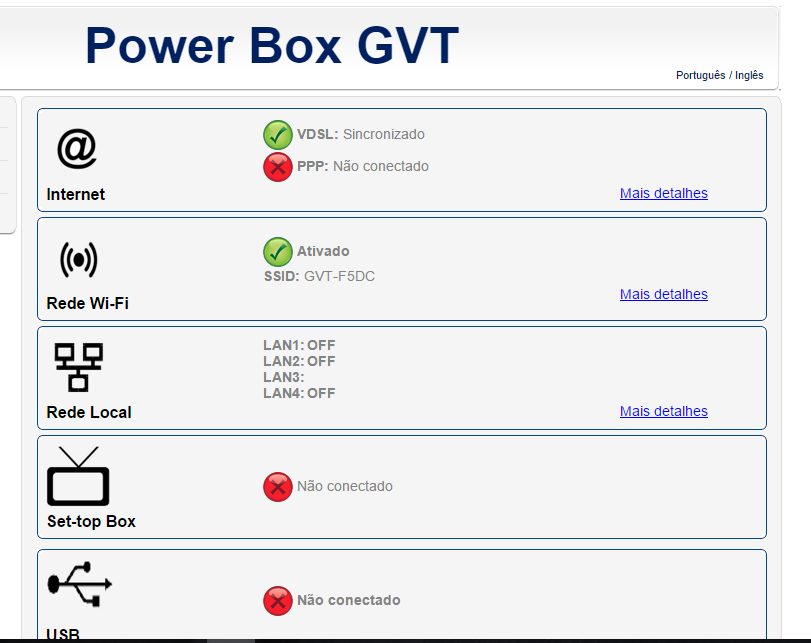
Task: Click the Rede Wi-Fi antenna icon
Action: click(x=79, y=260)
